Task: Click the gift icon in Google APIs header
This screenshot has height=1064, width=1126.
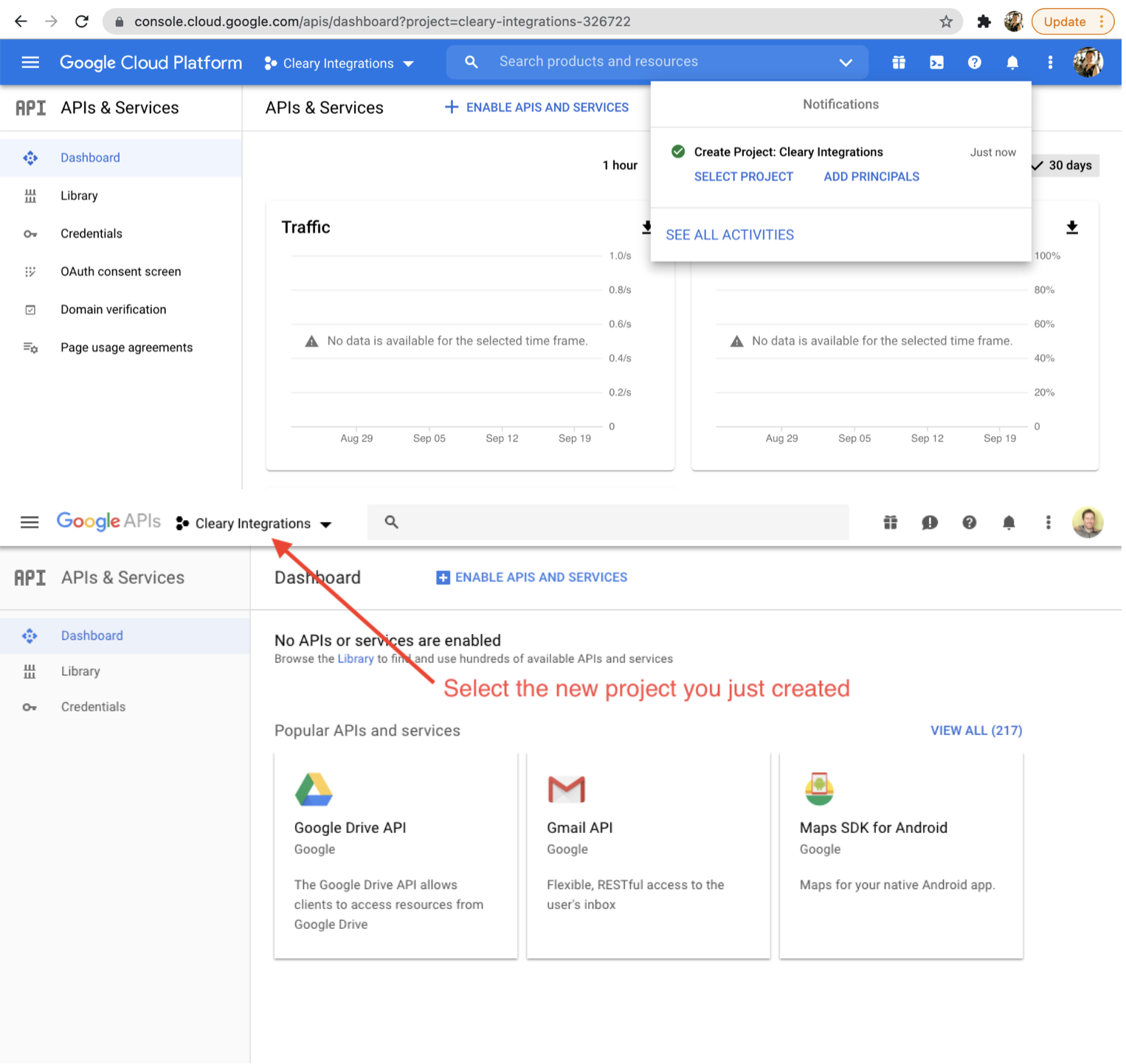Action: pyautogui.click(x=891, y=522)
